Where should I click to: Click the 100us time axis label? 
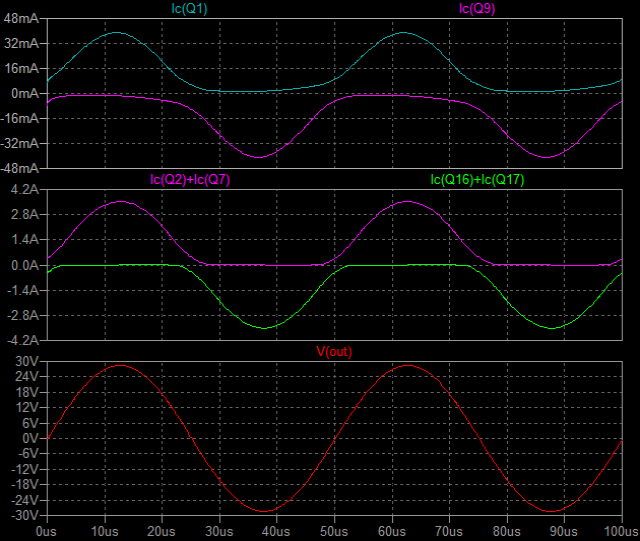621,530
